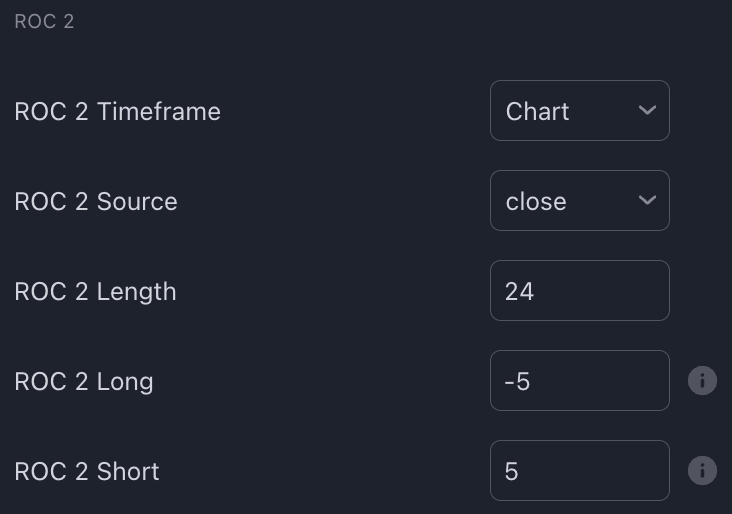The image size is (732, 514).
Task: Focus the ROC 2 Long input field
Action: (x=579, y=381)
